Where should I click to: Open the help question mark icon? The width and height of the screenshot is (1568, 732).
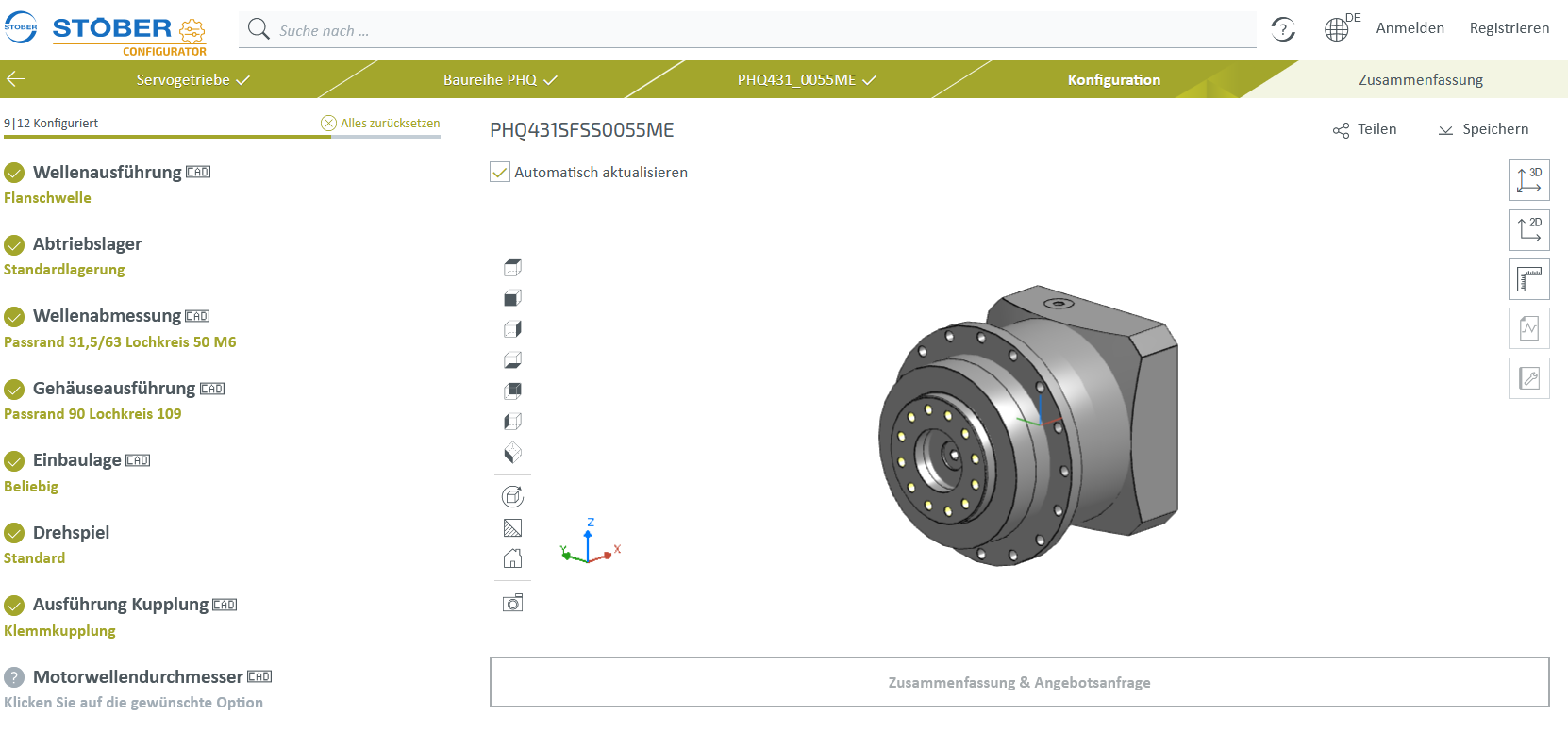coord(1283,29)
